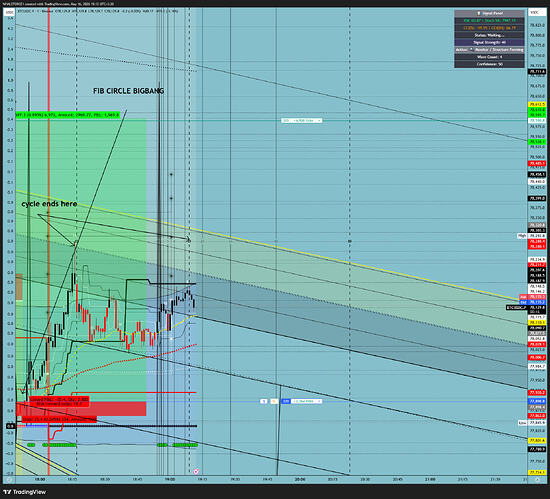Click the High price label on price scale

pyautogui.click(x=522, y=236)
